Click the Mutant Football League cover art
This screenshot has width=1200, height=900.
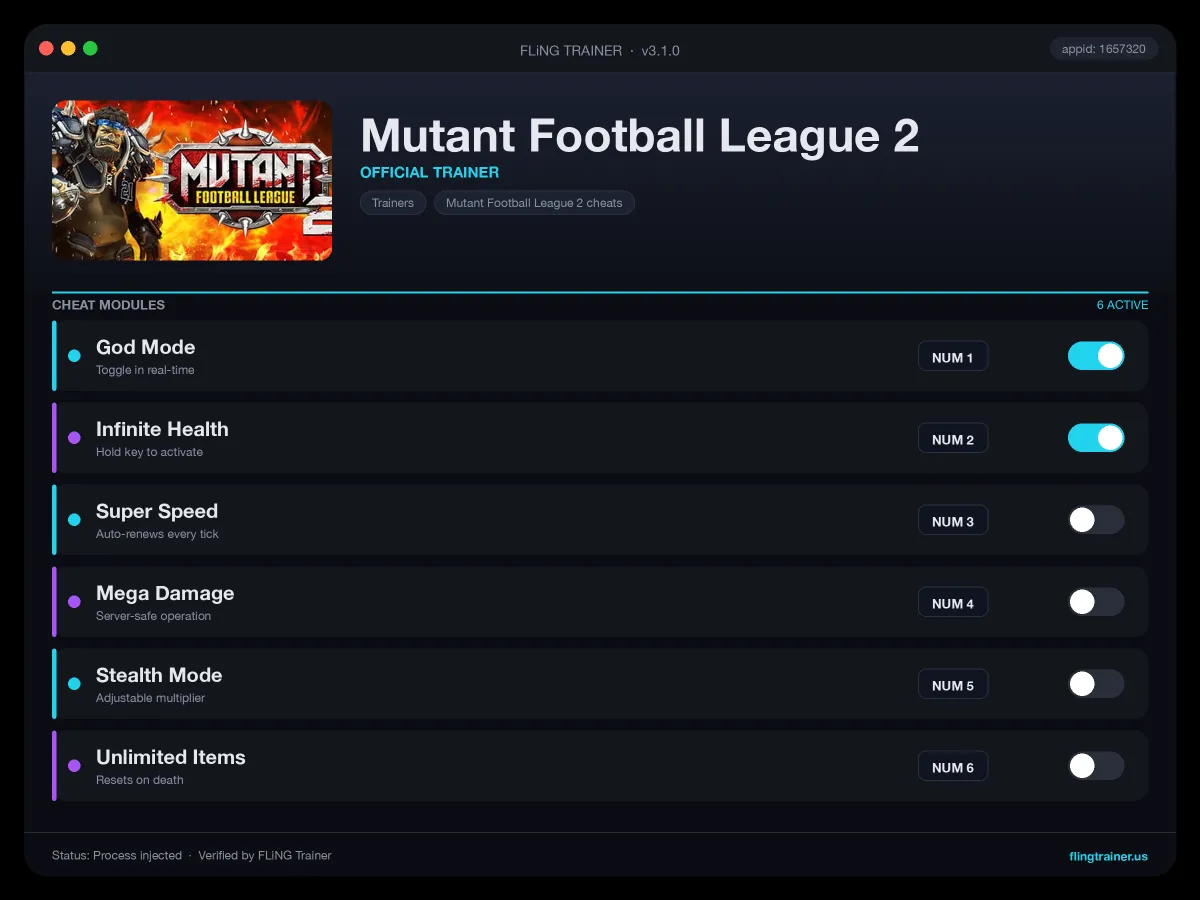click(192, 180)
